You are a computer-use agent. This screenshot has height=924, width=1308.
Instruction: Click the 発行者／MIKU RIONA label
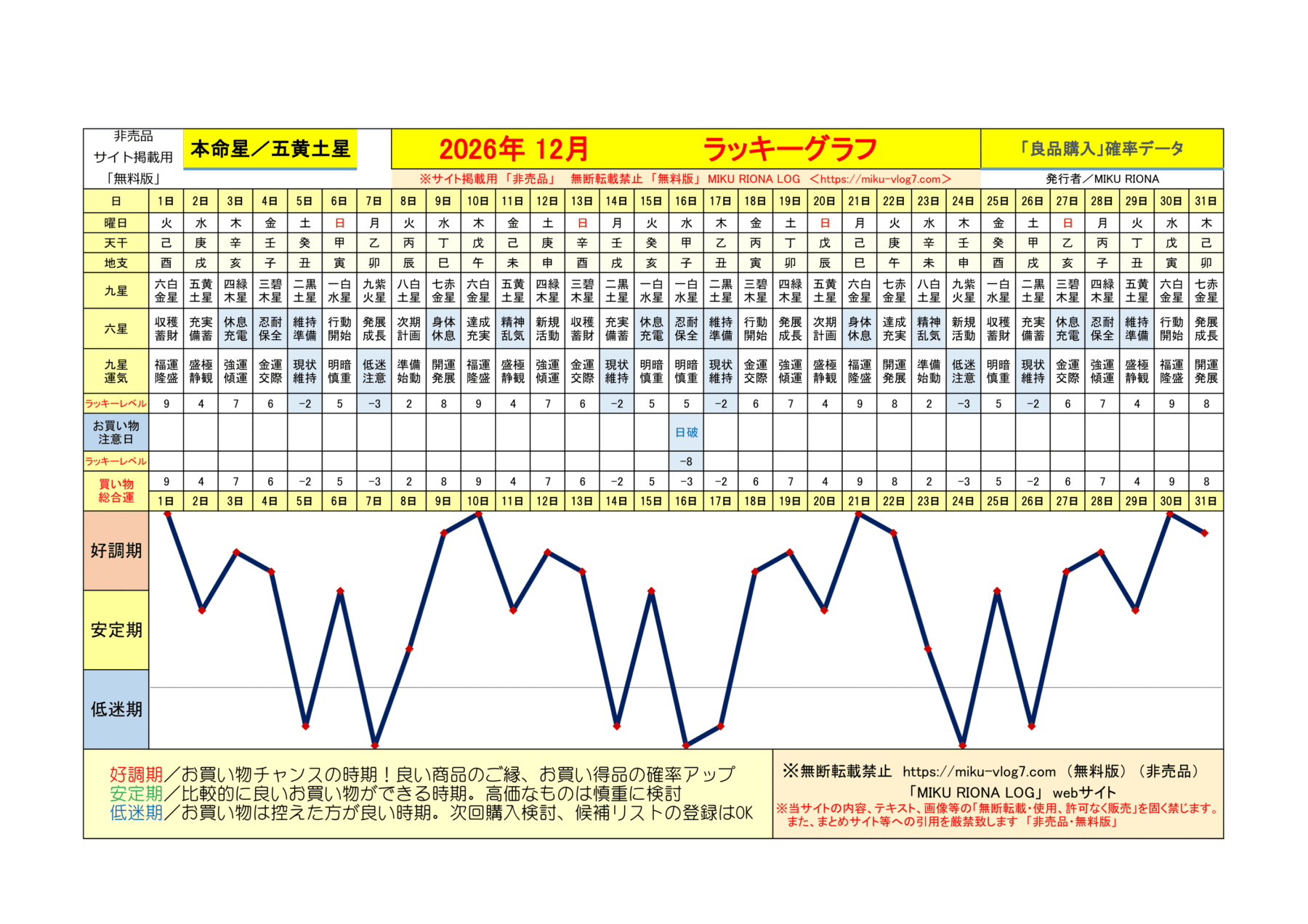click(x=1102, y=179)
